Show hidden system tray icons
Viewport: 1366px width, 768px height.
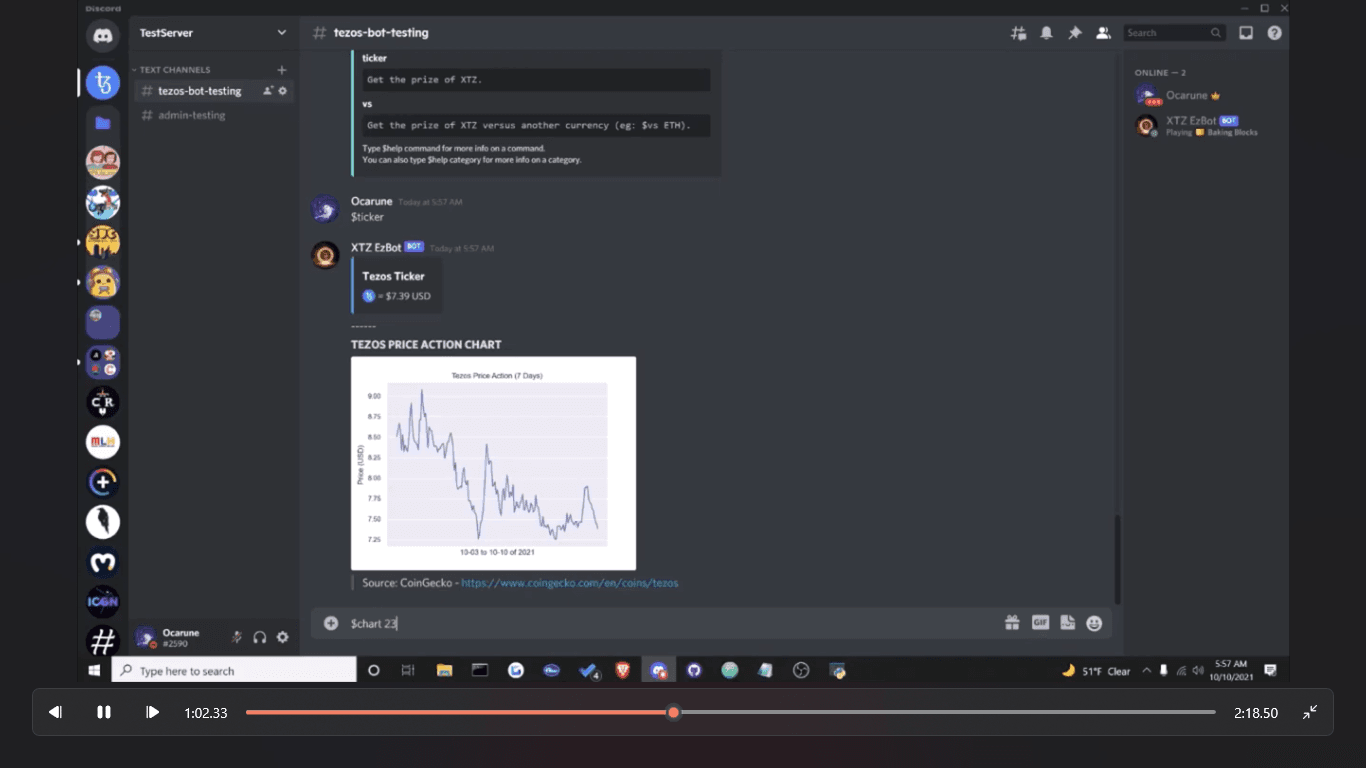(x=1146, y=670)
